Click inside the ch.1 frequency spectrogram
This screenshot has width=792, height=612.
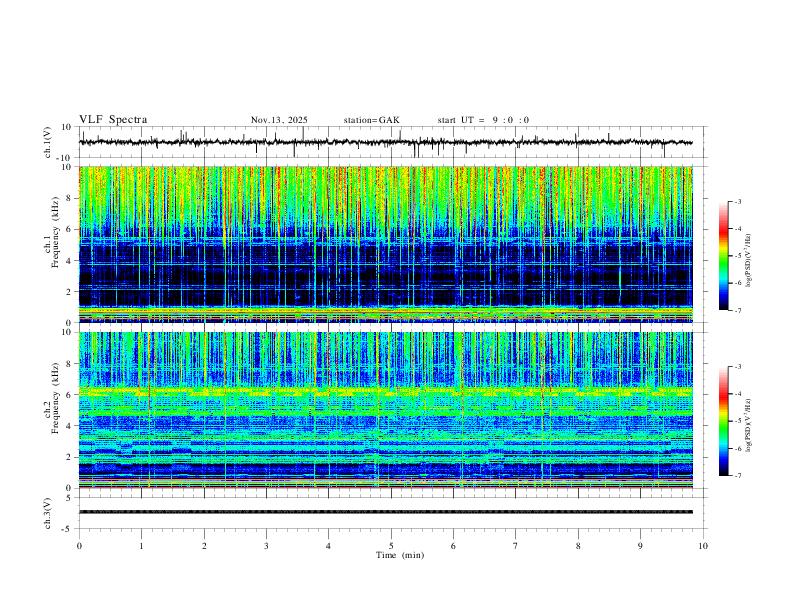point(386,244)
